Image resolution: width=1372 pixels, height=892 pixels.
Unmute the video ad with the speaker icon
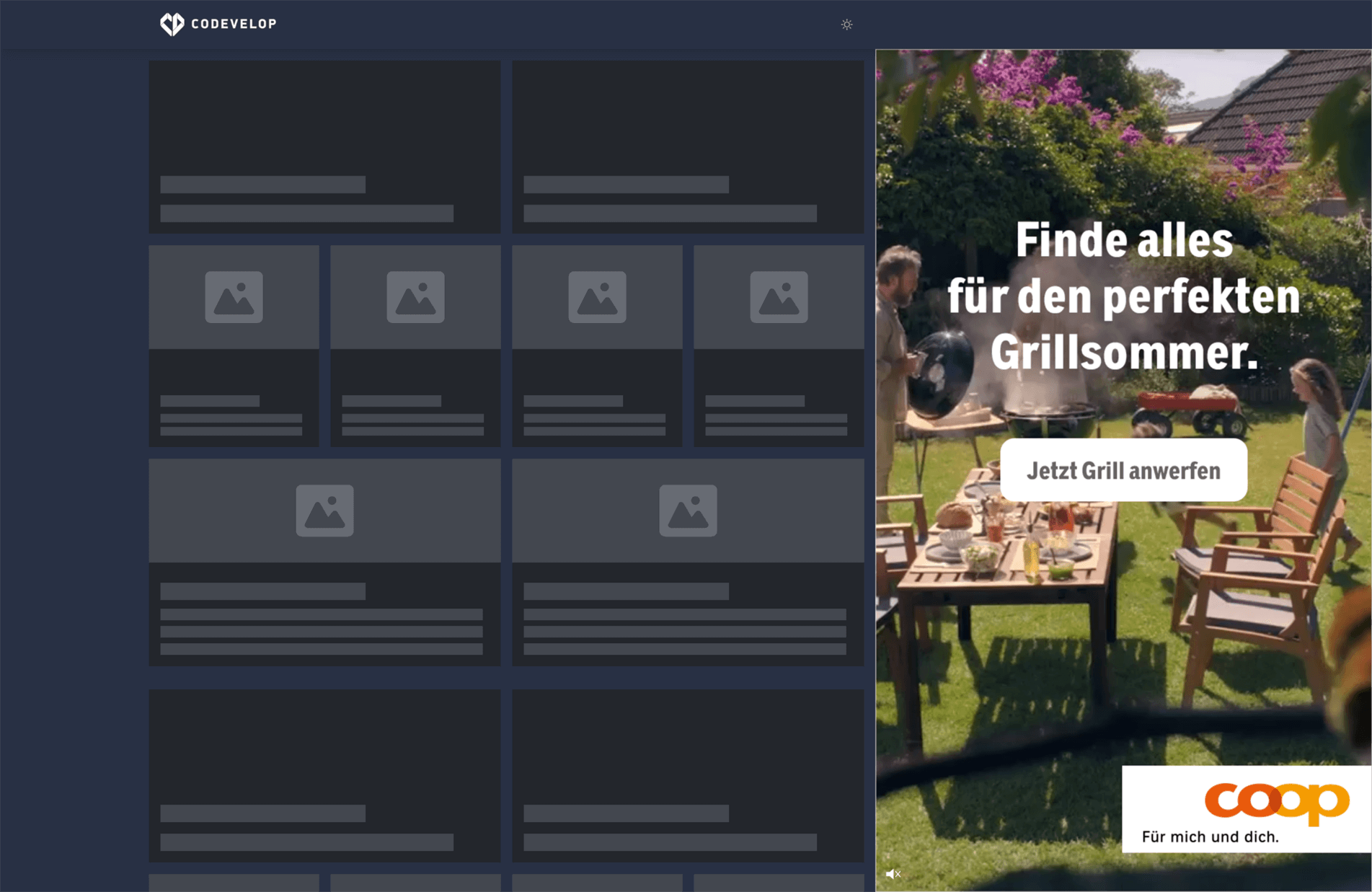pyautogui.click(x=893, y=874)
